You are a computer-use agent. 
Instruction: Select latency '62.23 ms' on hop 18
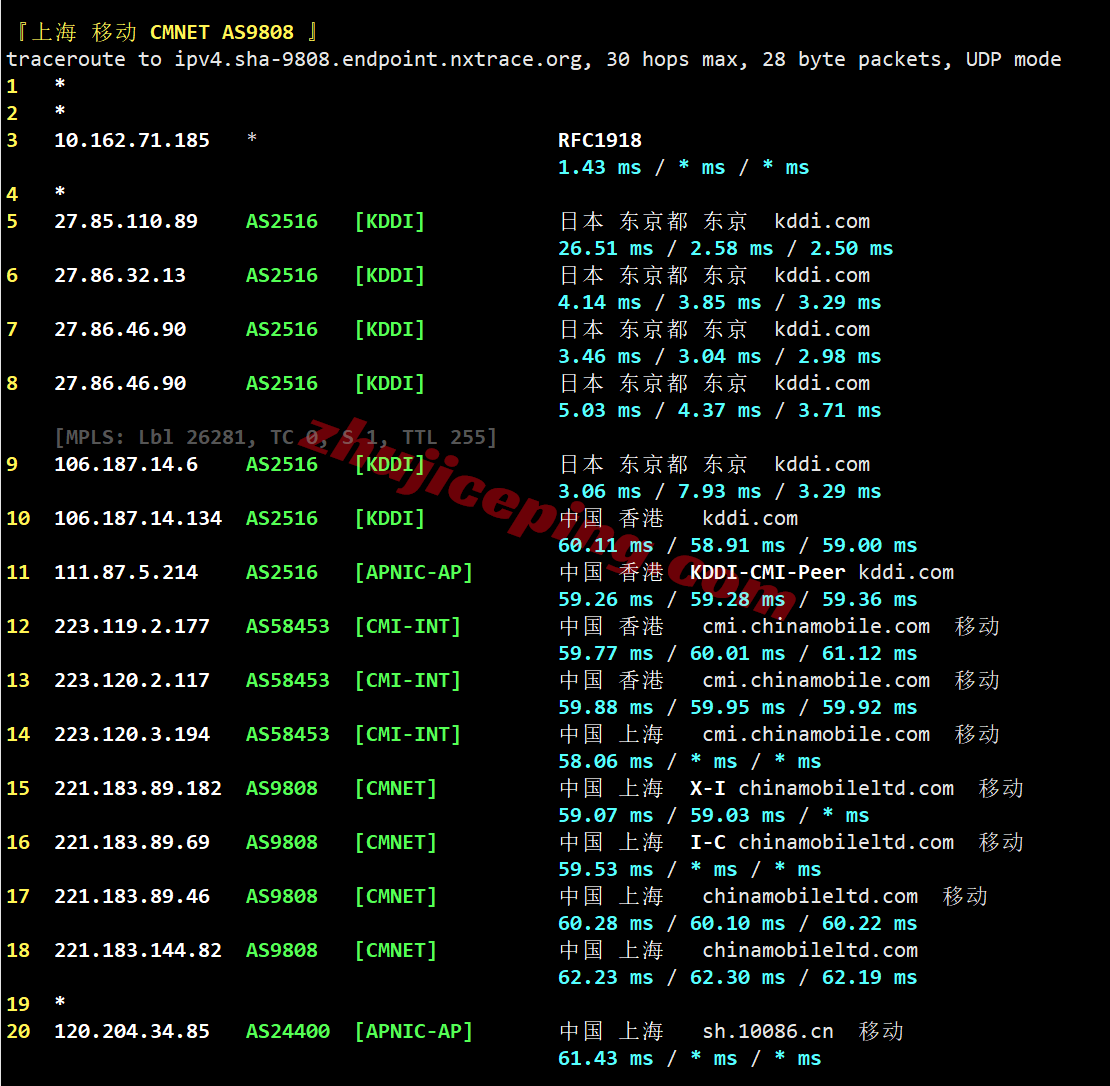tap(605, 977)
